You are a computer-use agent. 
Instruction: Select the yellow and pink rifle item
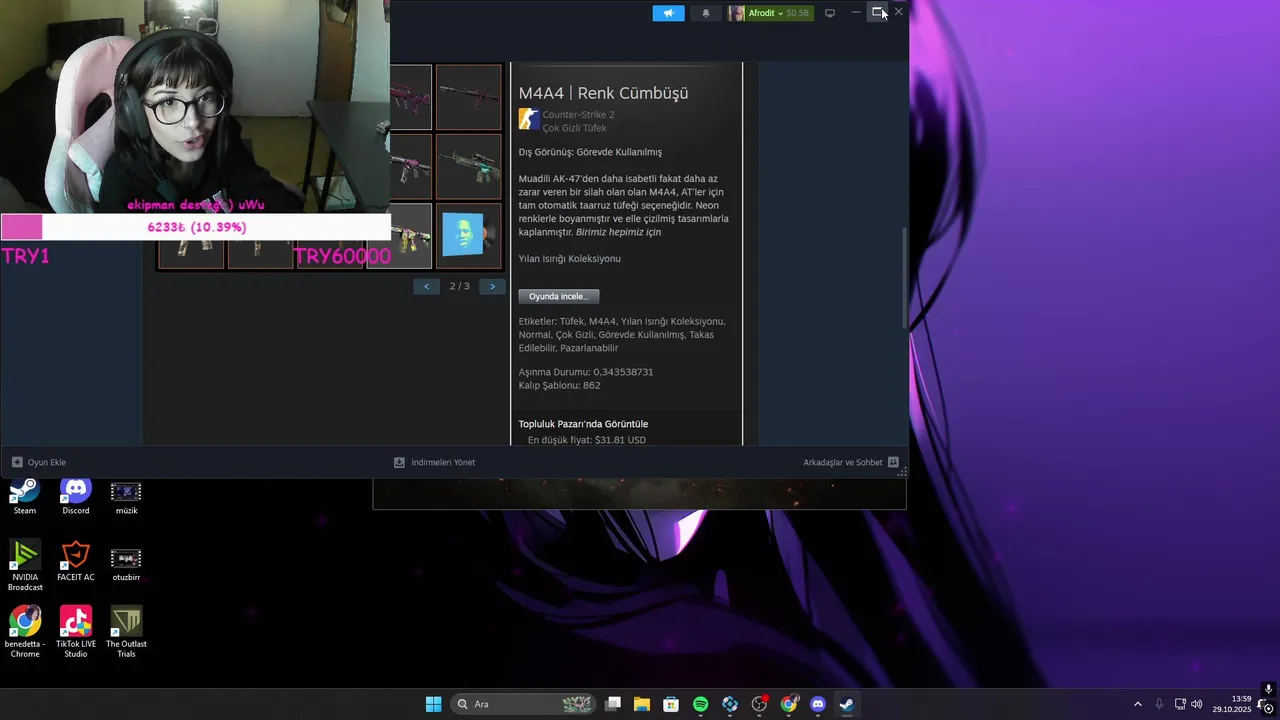coord(412,236)
